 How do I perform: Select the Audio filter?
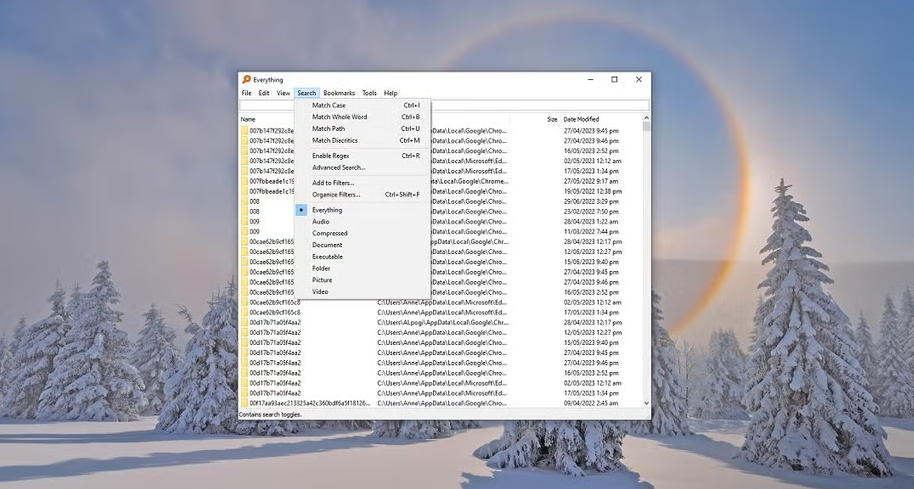click(363, 221)
